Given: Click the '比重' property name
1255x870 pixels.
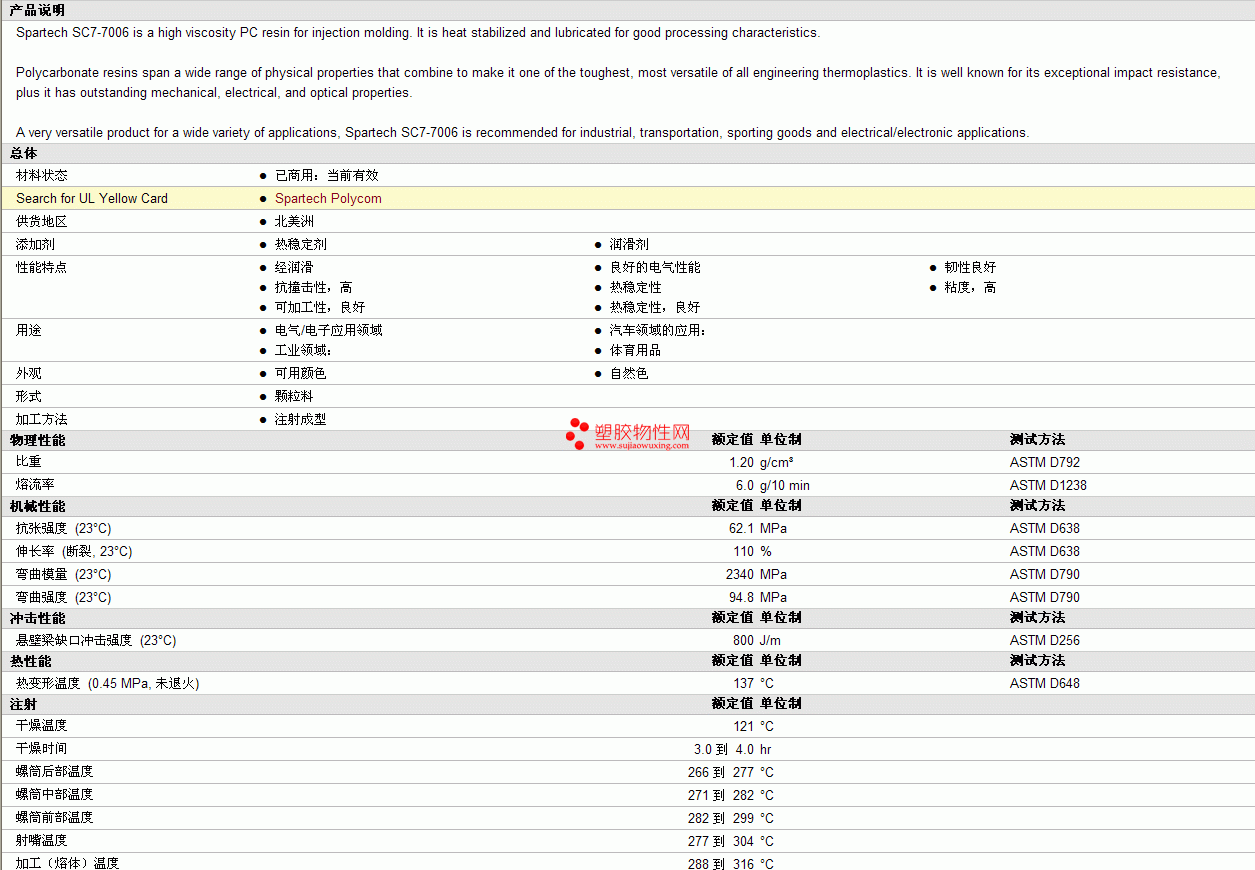Looking at the screenshot, I should click(x=29, y=462).
